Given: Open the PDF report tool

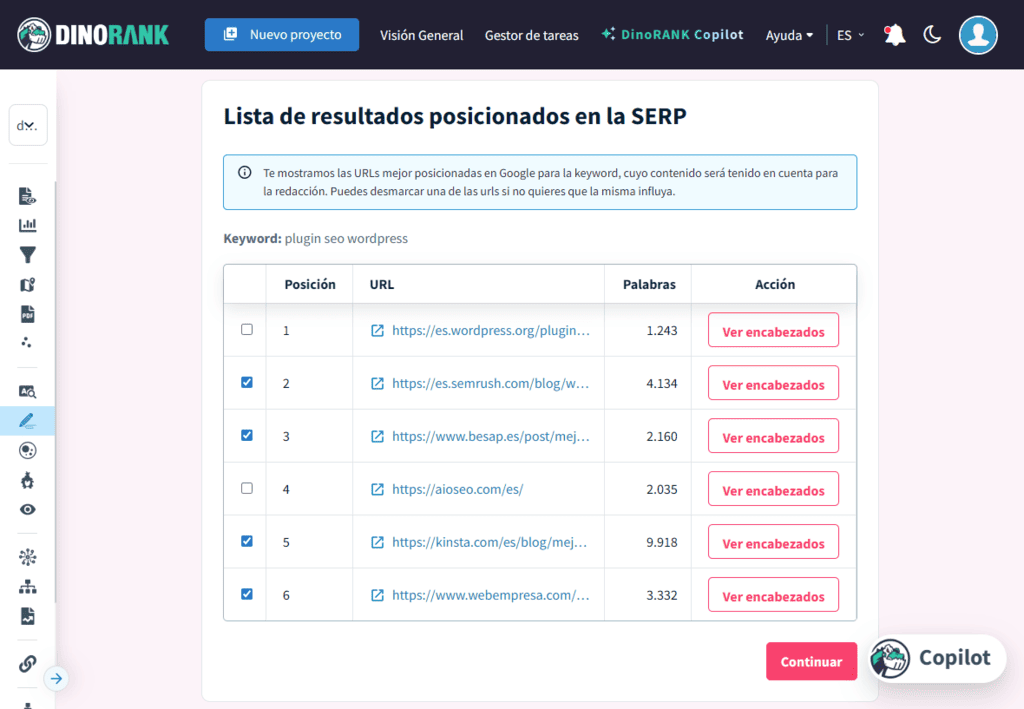Looking at the screenshot, I should point(28,311).
